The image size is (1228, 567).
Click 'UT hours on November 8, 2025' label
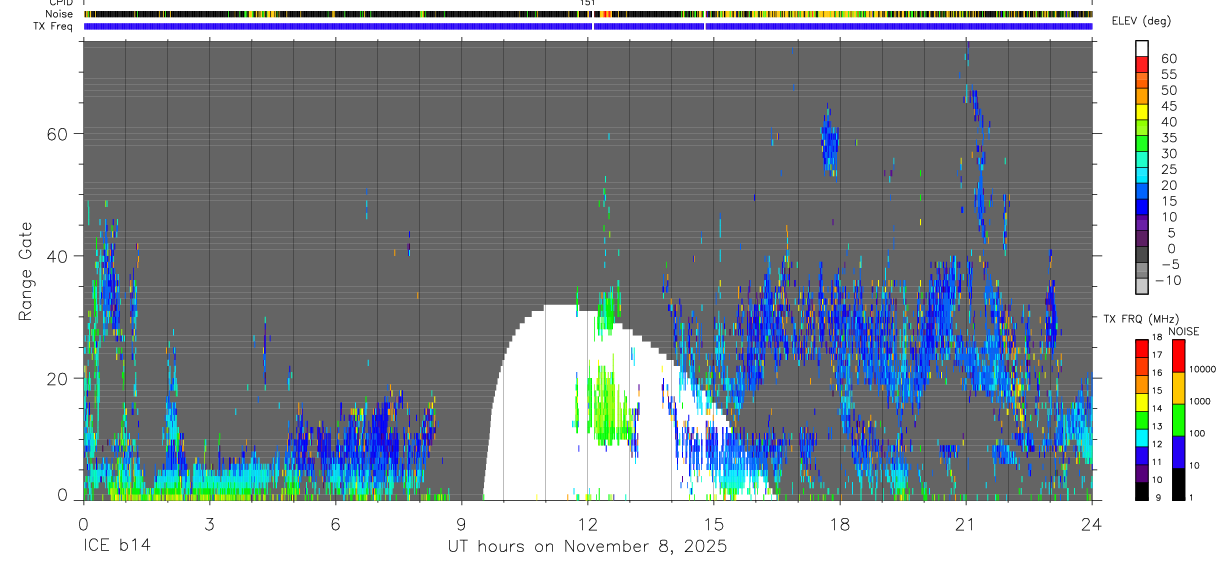[x=587, y=547]
